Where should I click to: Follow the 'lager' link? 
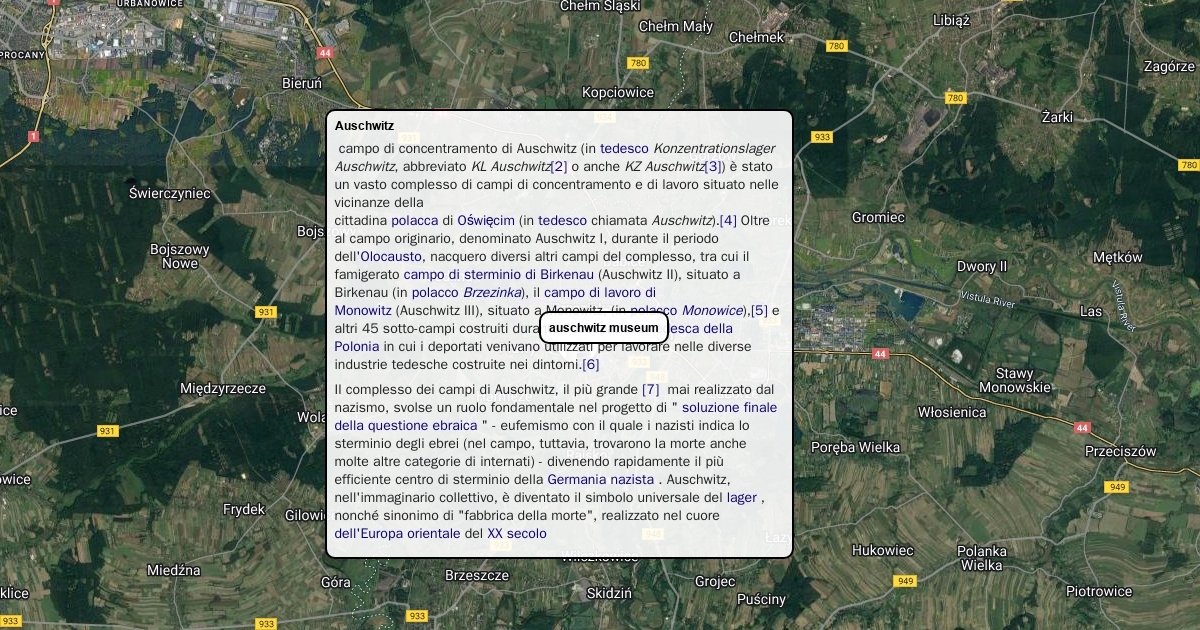(742, 497)
